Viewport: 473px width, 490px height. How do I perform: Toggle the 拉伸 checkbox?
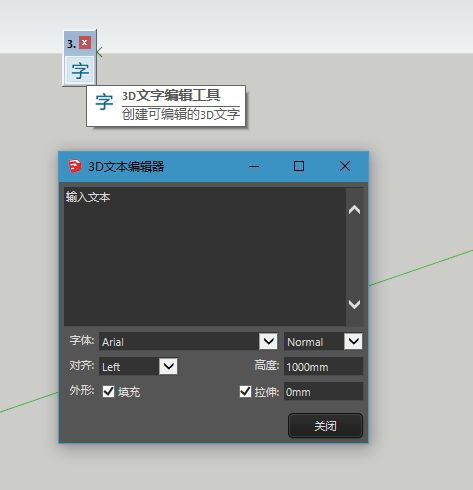245,391
